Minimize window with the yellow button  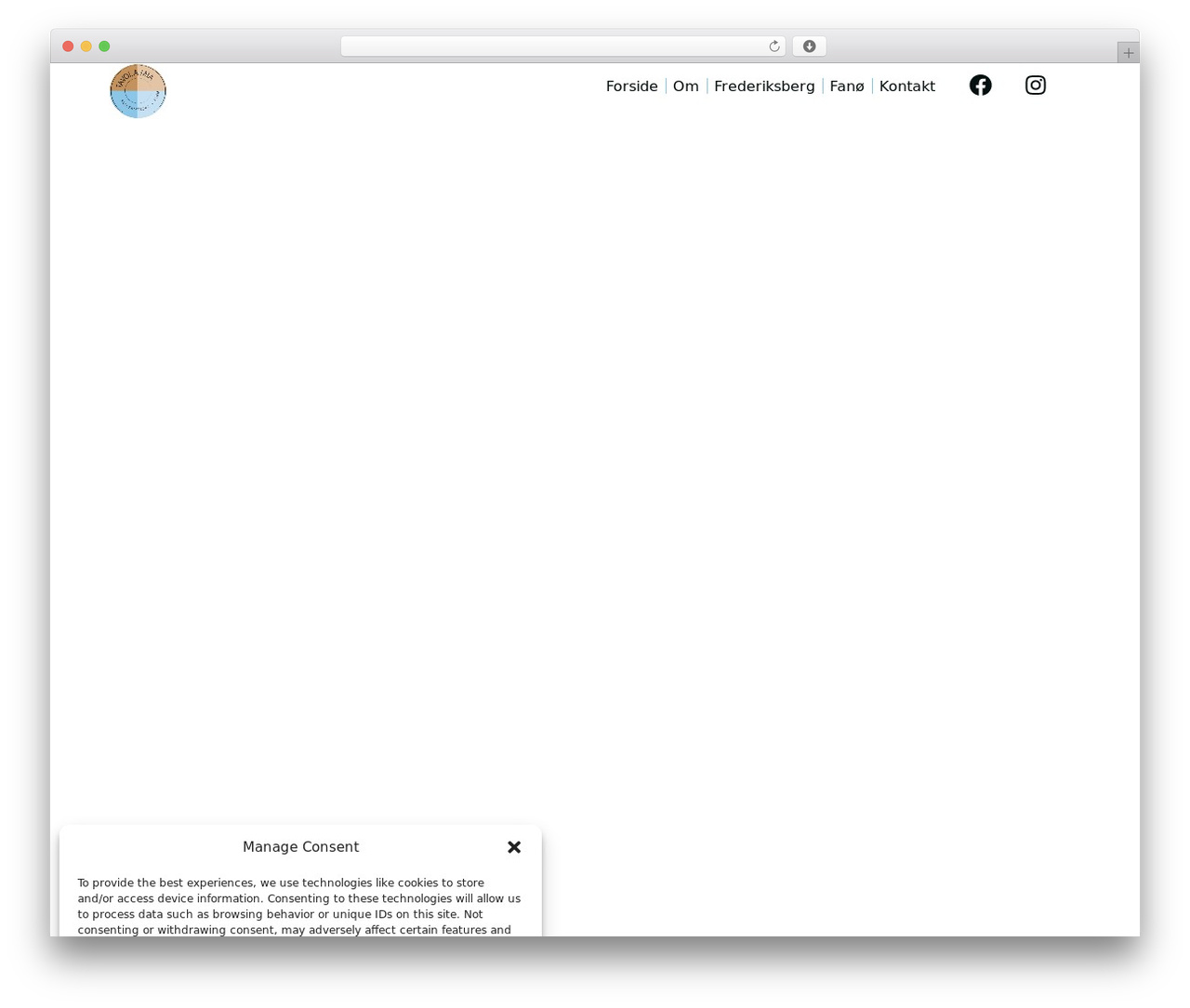[x=86, y=46]
